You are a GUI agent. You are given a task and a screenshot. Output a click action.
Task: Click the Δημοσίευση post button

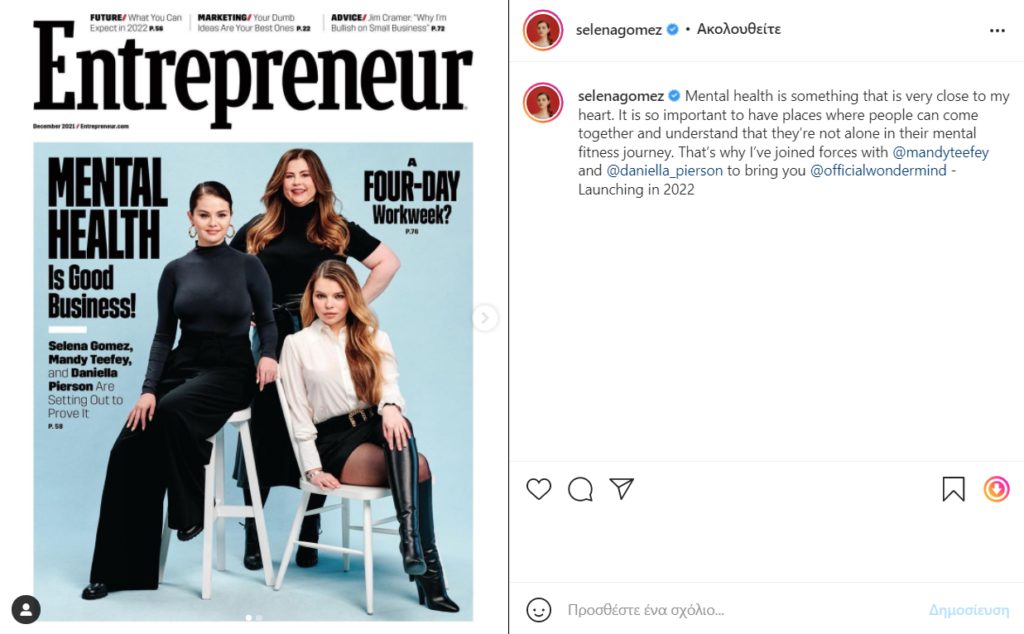click(x=969, y=610)
